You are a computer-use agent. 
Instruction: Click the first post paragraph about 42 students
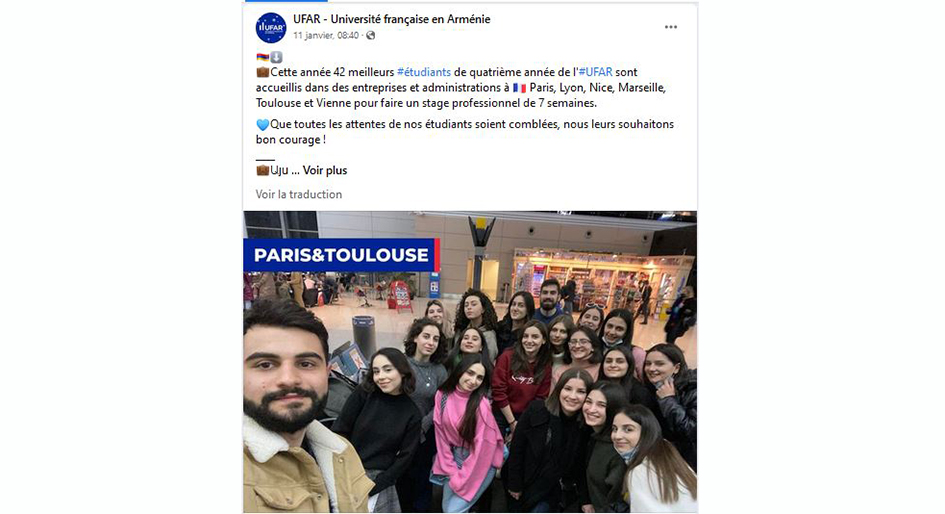point(461,87)
